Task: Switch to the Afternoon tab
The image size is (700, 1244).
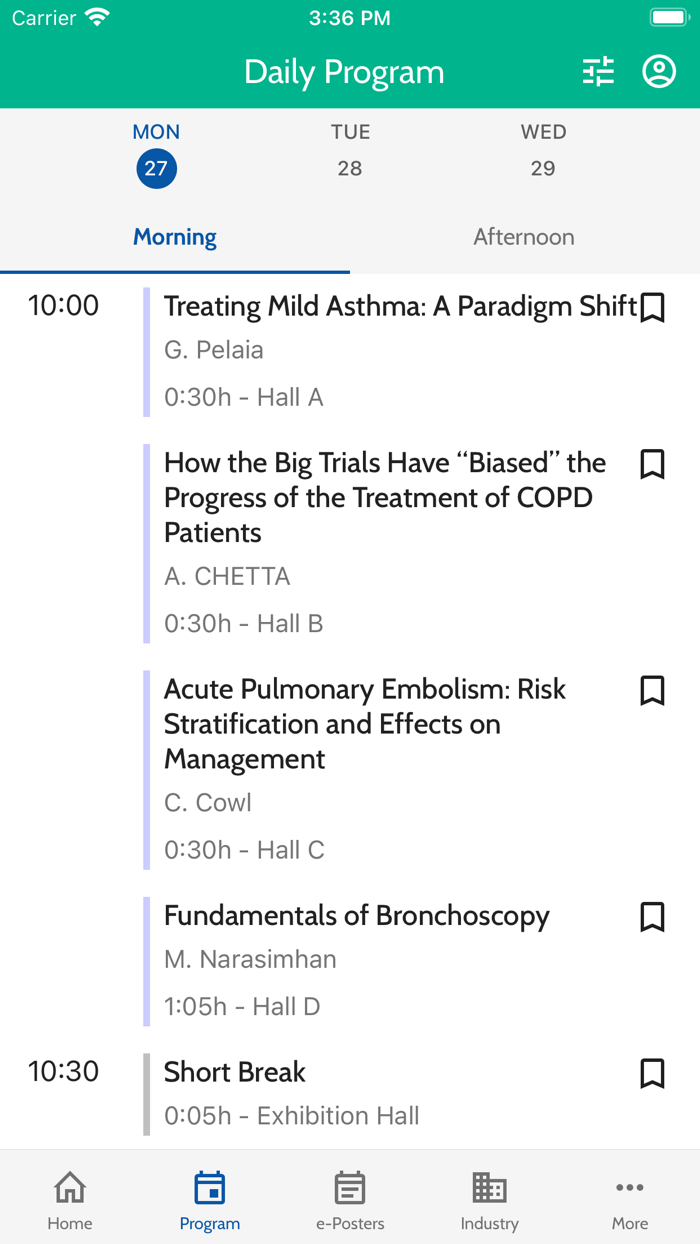Action: [524, 237]
